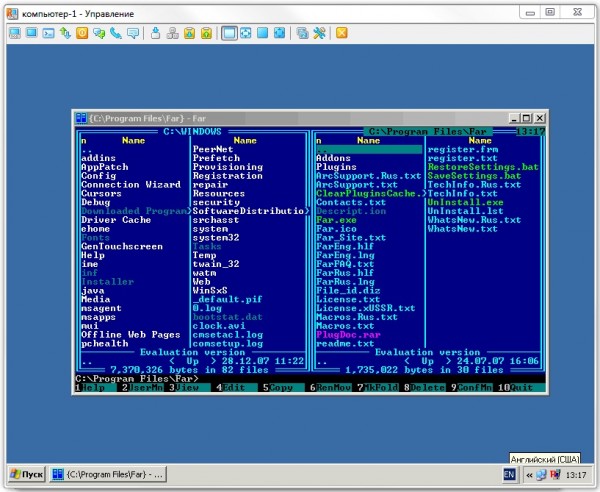Expand hidden tray icons chevron

tap(529, 475)
